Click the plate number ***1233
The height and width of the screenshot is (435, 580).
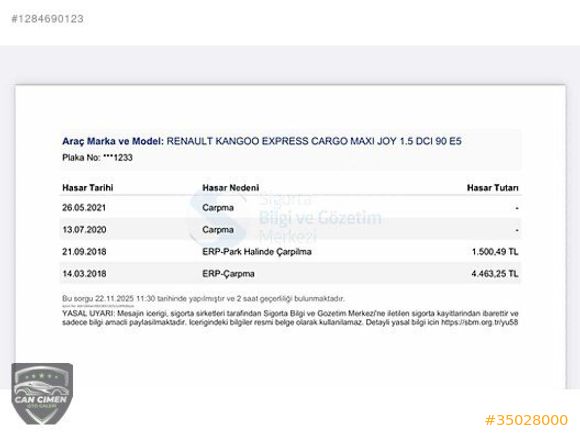coord(118,158)
